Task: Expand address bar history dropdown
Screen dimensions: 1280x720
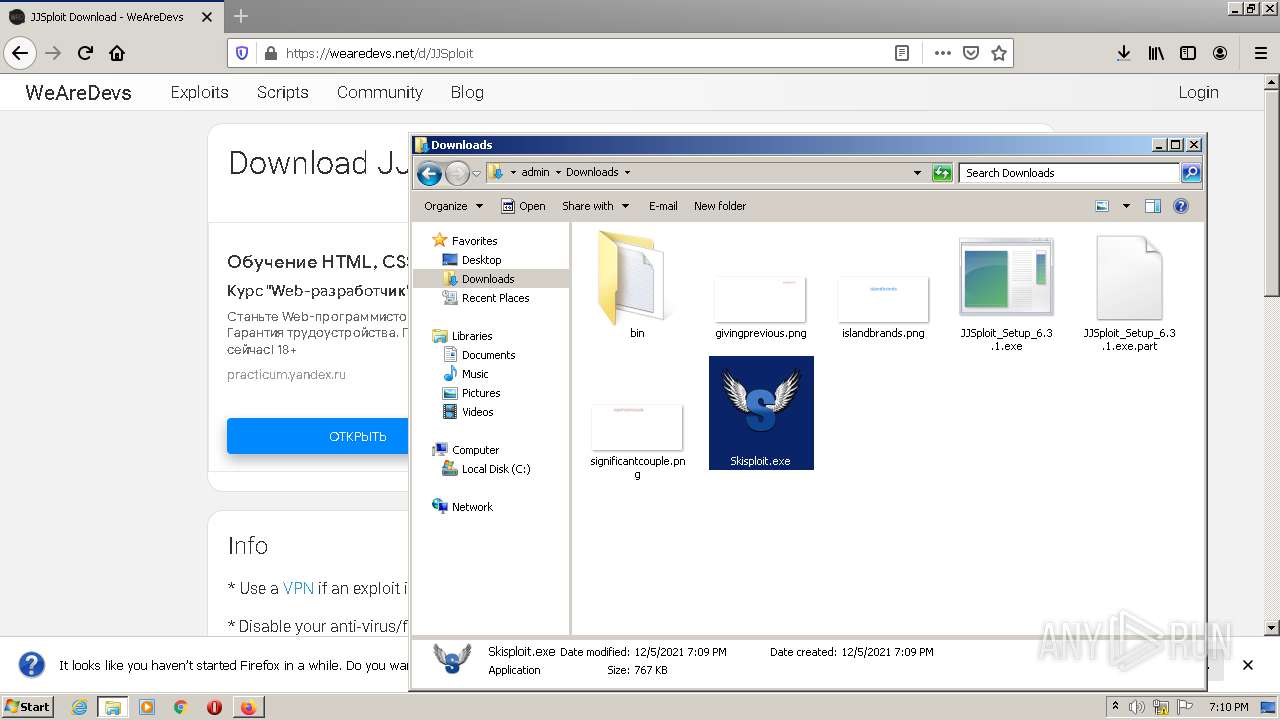Action: (917, 173)
